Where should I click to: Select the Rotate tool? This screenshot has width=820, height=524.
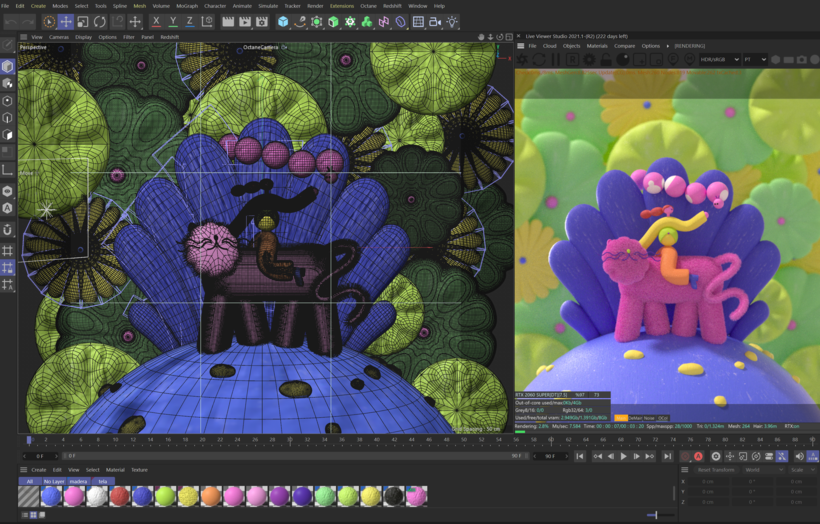tap(99, 22)
